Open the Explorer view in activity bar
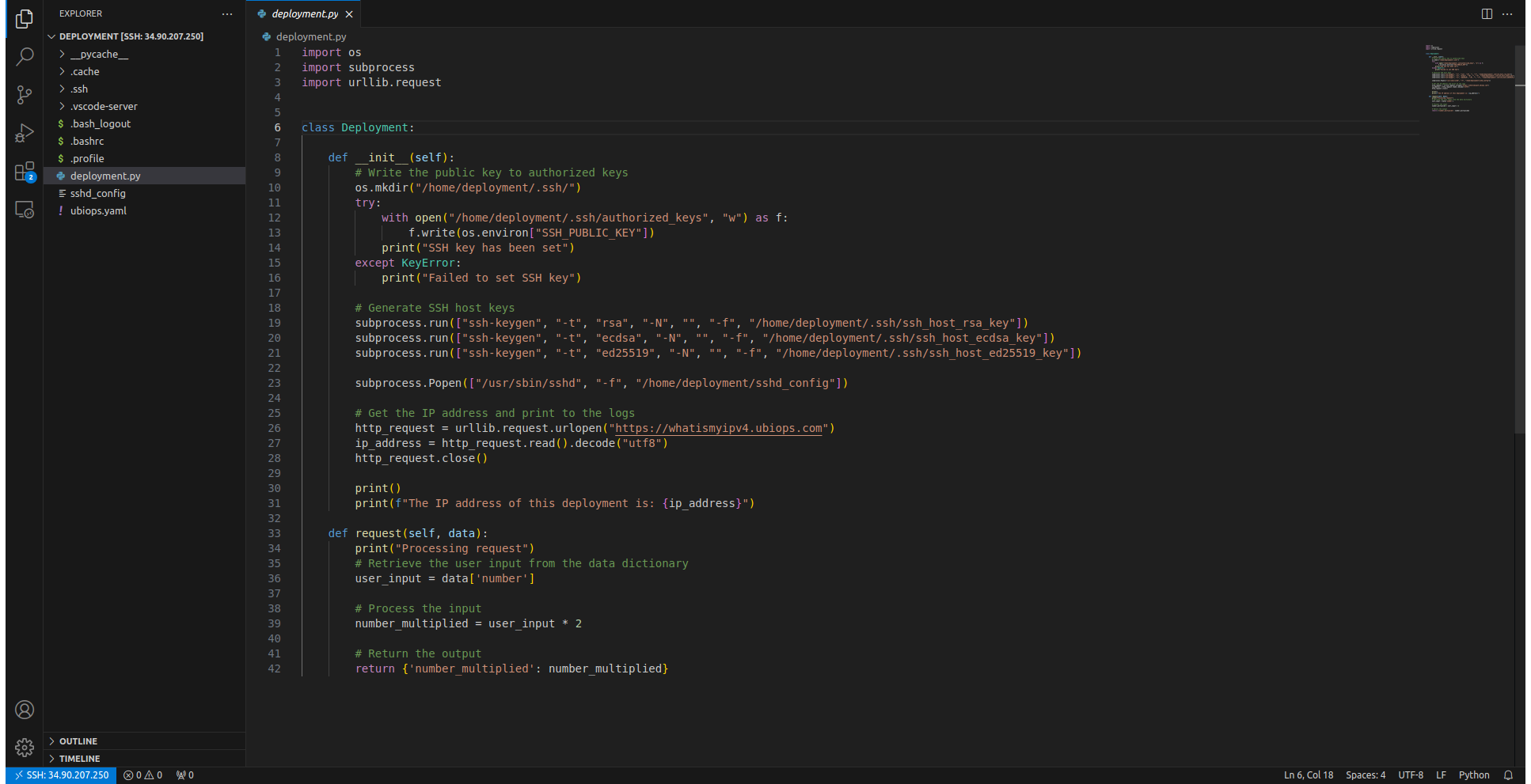 click(x=25, y=18)
